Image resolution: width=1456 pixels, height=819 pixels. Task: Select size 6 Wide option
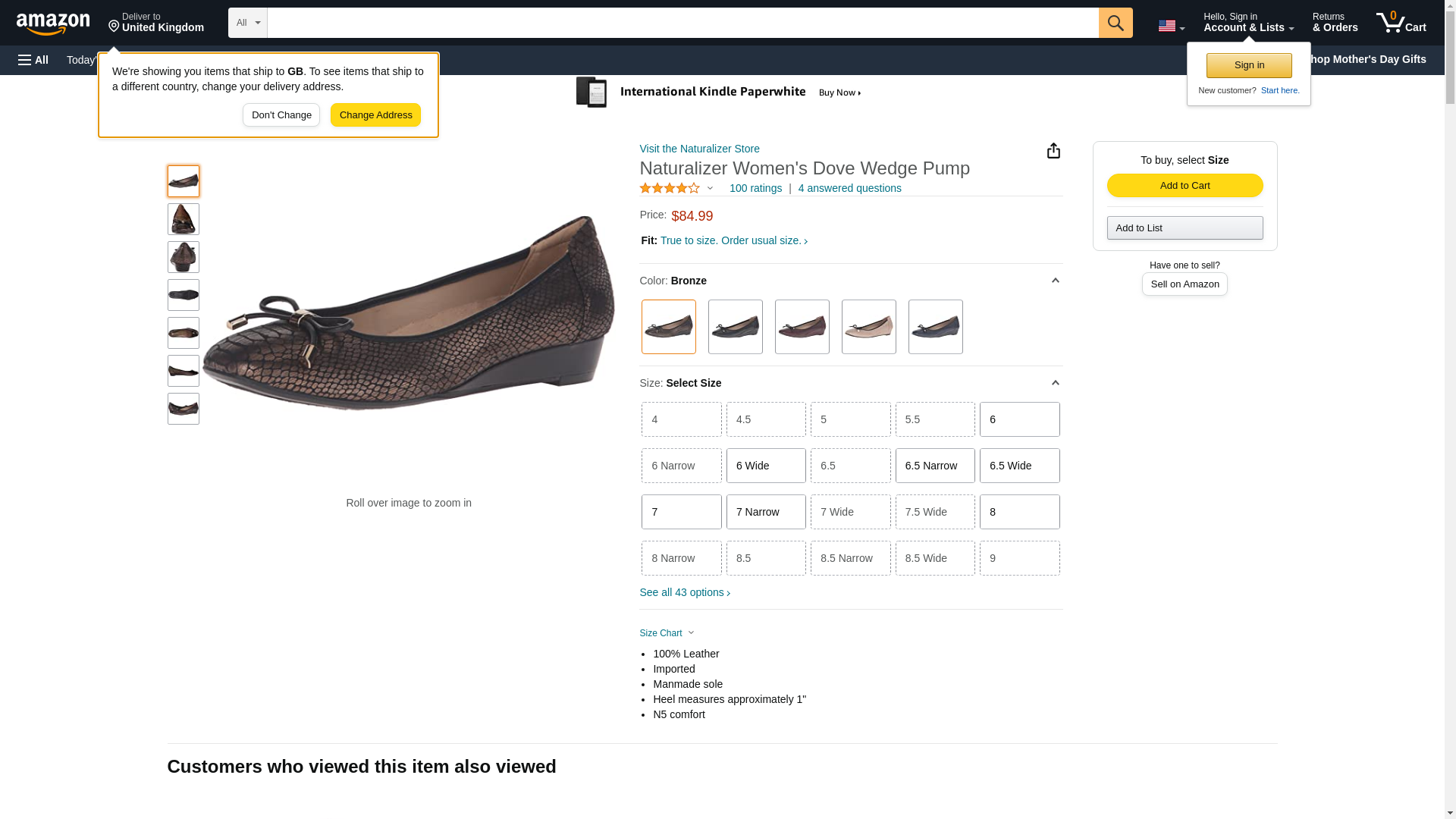coord(766,466)
